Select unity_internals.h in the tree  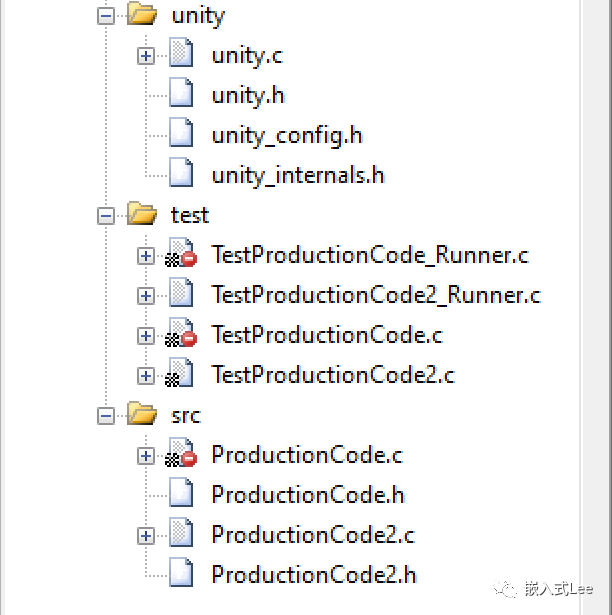pyautogui.click(x=297, y=175)
